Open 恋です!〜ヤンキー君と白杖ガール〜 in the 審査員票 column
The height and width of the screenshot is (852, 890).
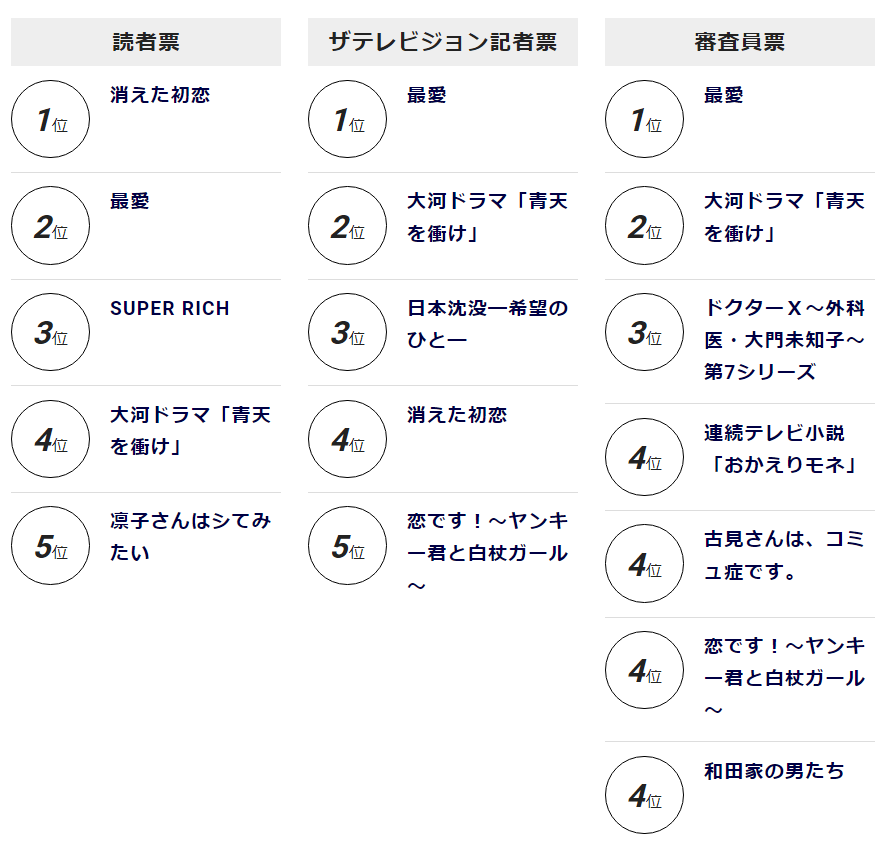(x=784, y=678)
